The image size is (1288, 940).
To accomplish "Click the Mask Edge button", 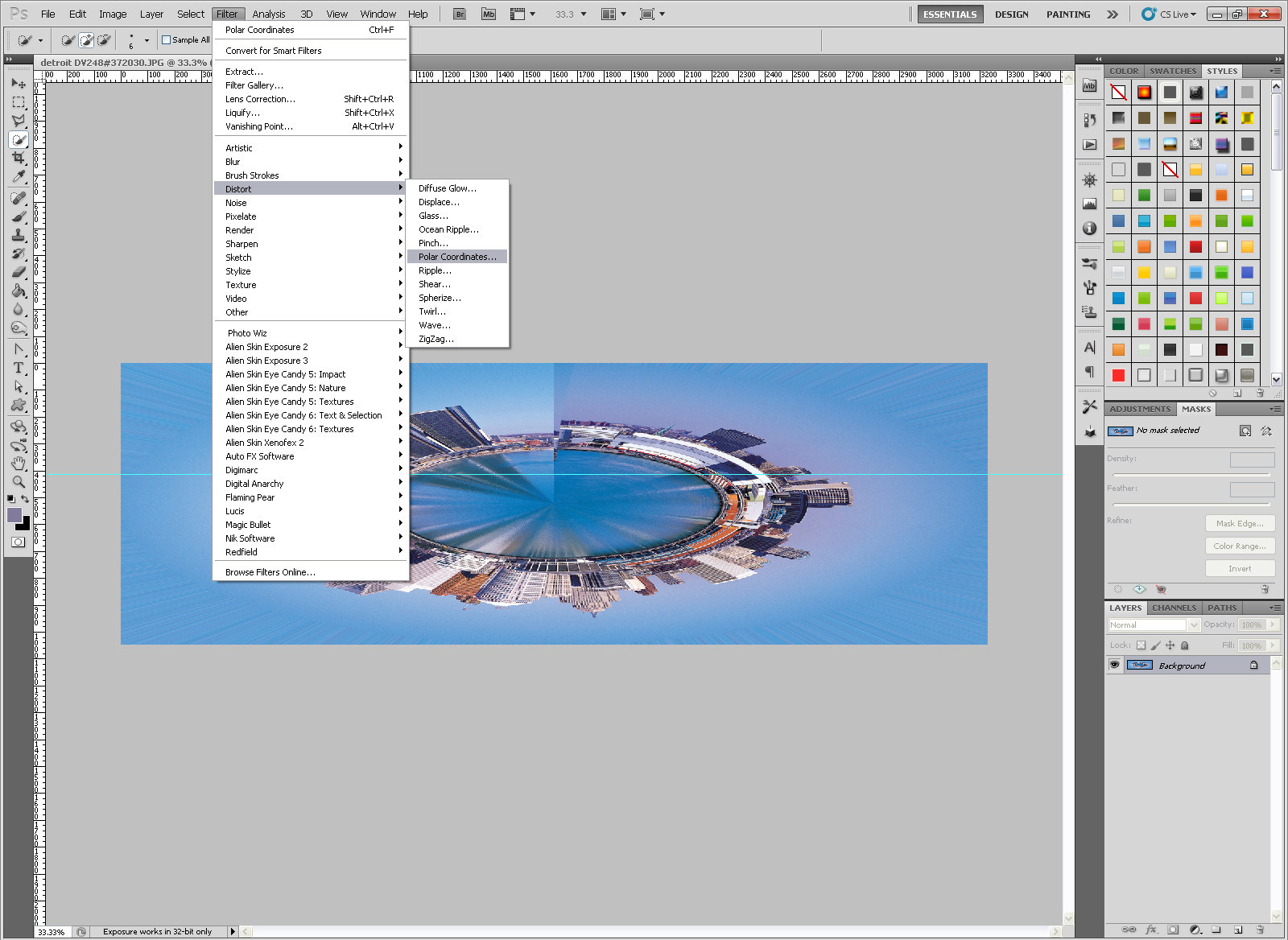I will point(1240,523).
